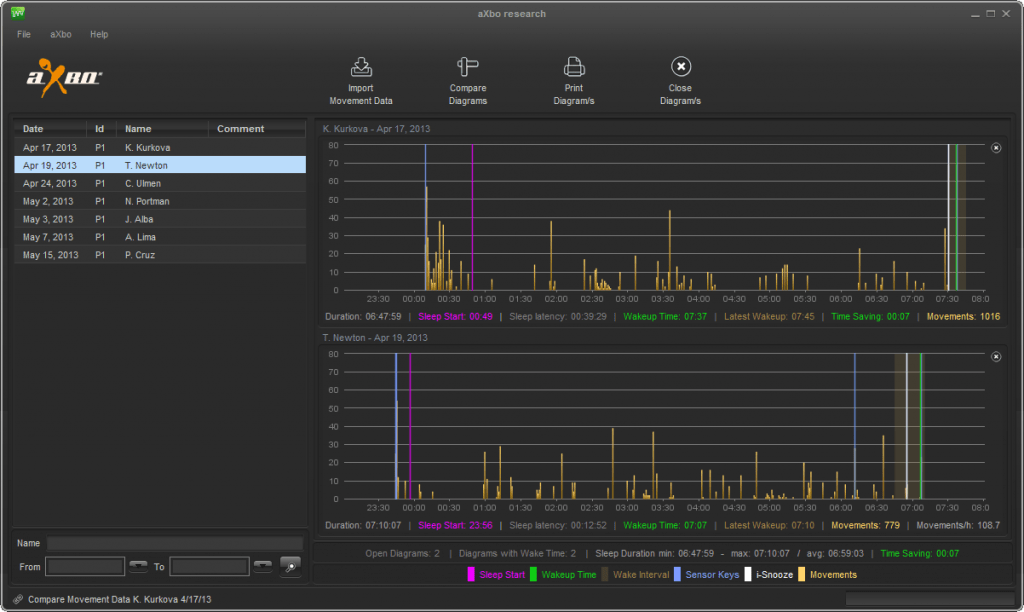Screen dimensions: 1024x612
Task: Open the To date picker dropdown
Action: pos(261,566)
